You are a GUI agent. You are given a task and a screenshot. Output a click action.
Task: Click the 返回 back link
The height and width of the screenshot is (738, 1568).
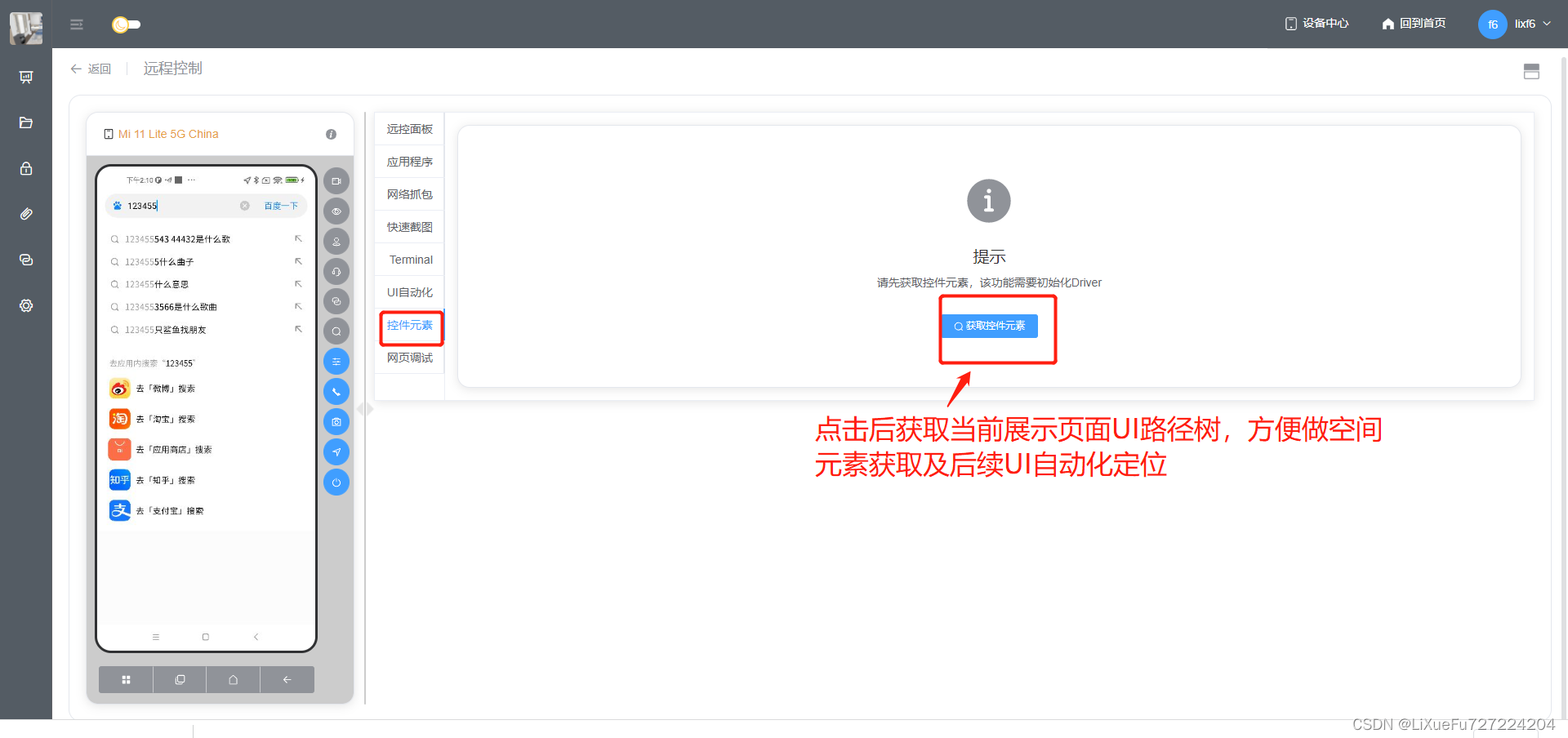(x=91, y=69)
